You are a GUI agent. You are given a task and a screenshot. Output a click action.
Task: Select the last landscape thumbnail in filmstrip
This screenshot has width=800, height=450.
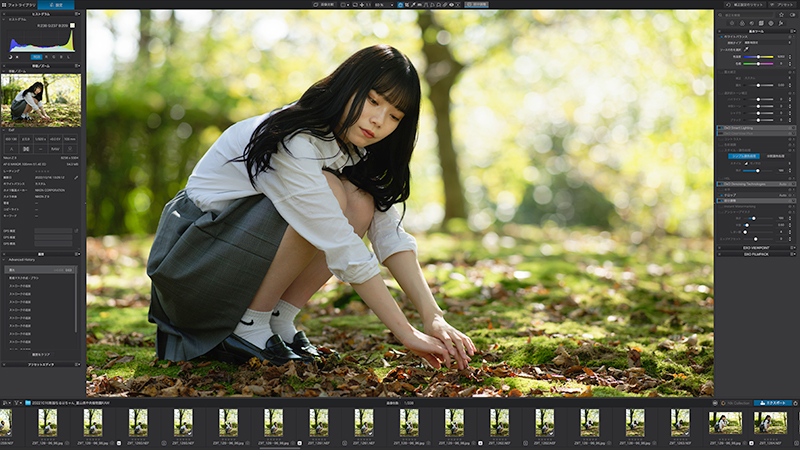770,423
